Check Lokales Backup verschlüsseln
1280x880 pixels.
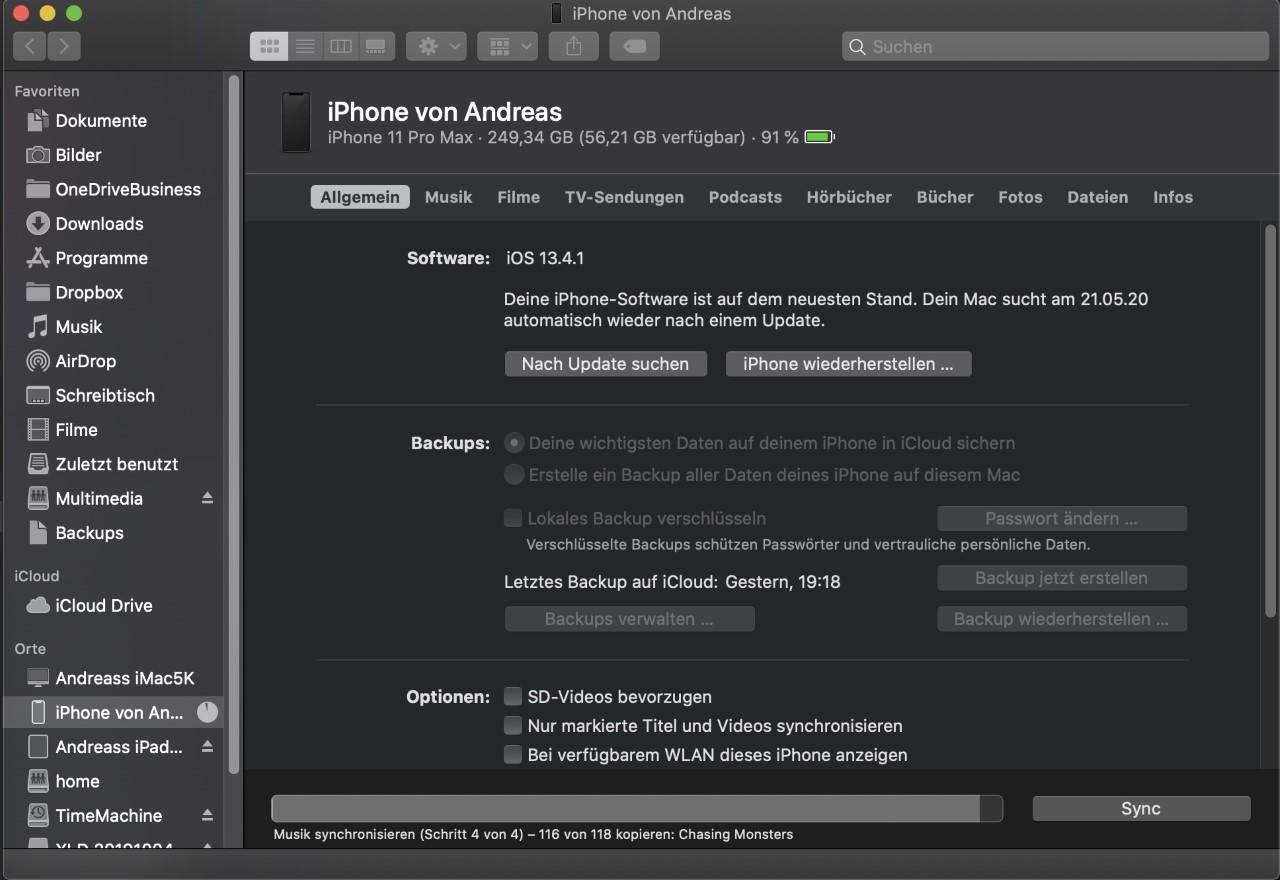513,518
